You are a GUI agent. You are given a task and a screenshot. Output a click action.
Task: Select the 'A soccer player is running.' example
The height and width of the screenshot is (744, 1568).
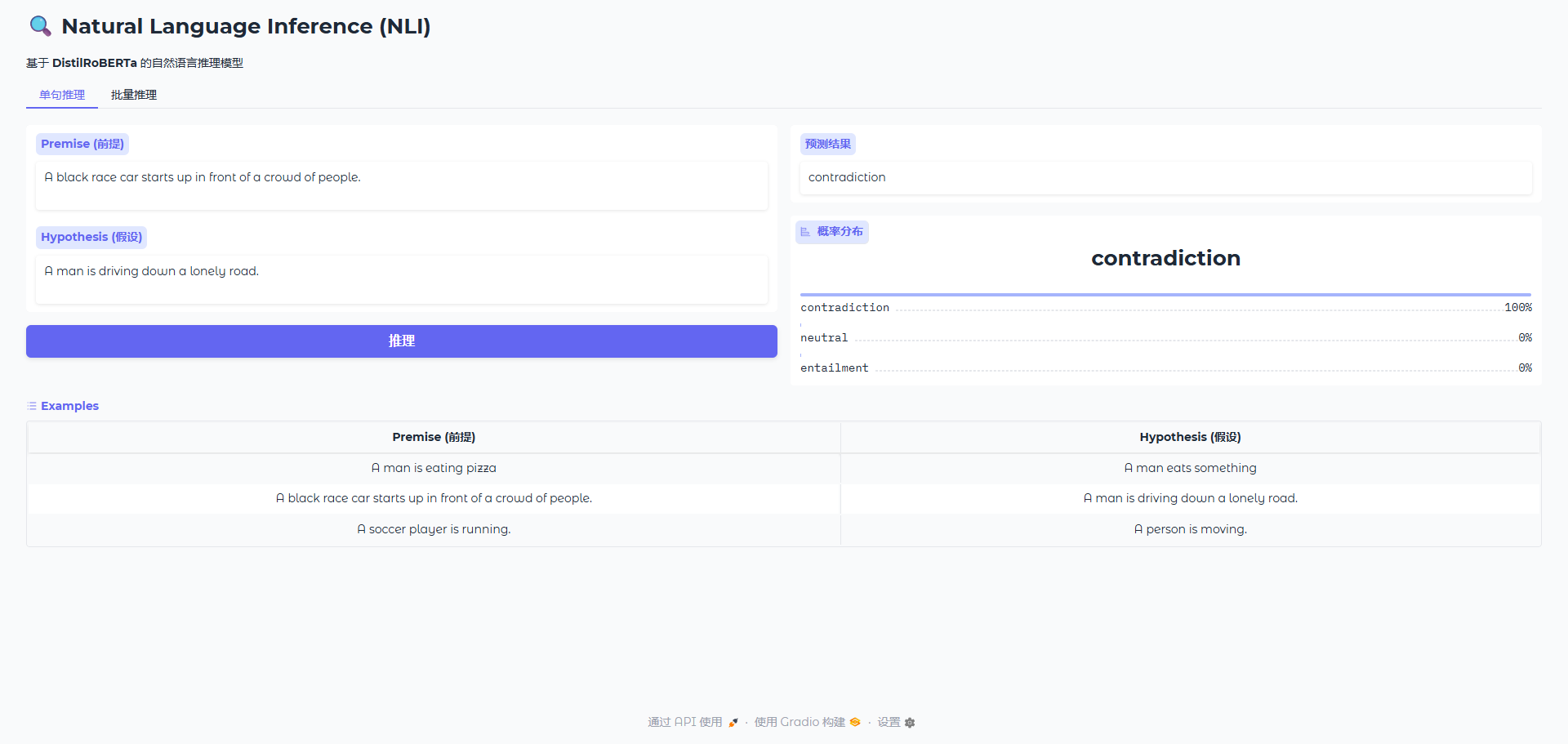[x=434, y=529]
